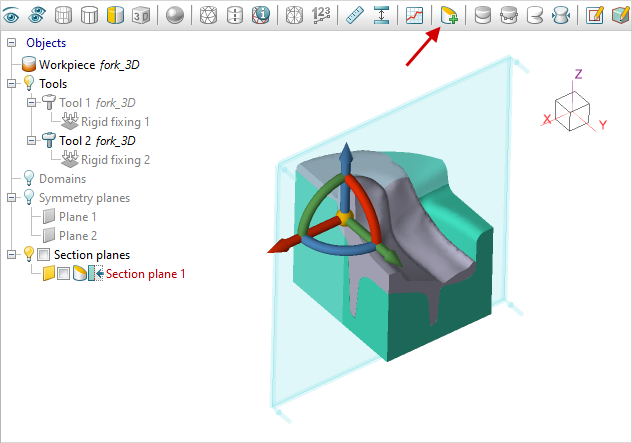Toggle the Tools lightbulb visibility
The width and height of the screenshot is (632, 443).
pos(28,84)
